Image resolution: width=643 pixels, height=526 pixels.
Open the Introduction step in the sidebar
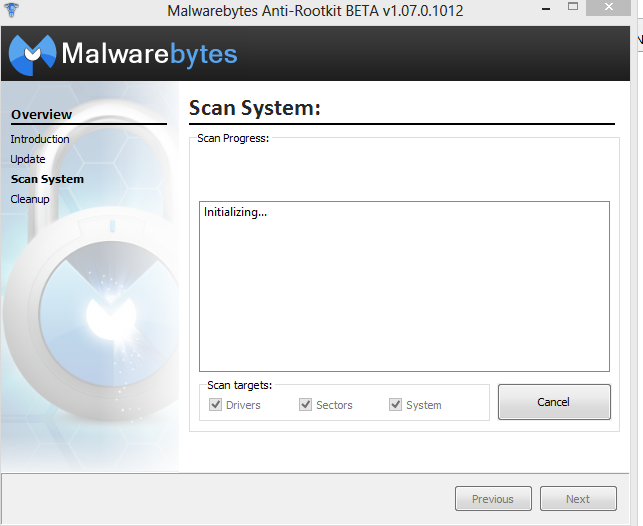coord(40,139)
